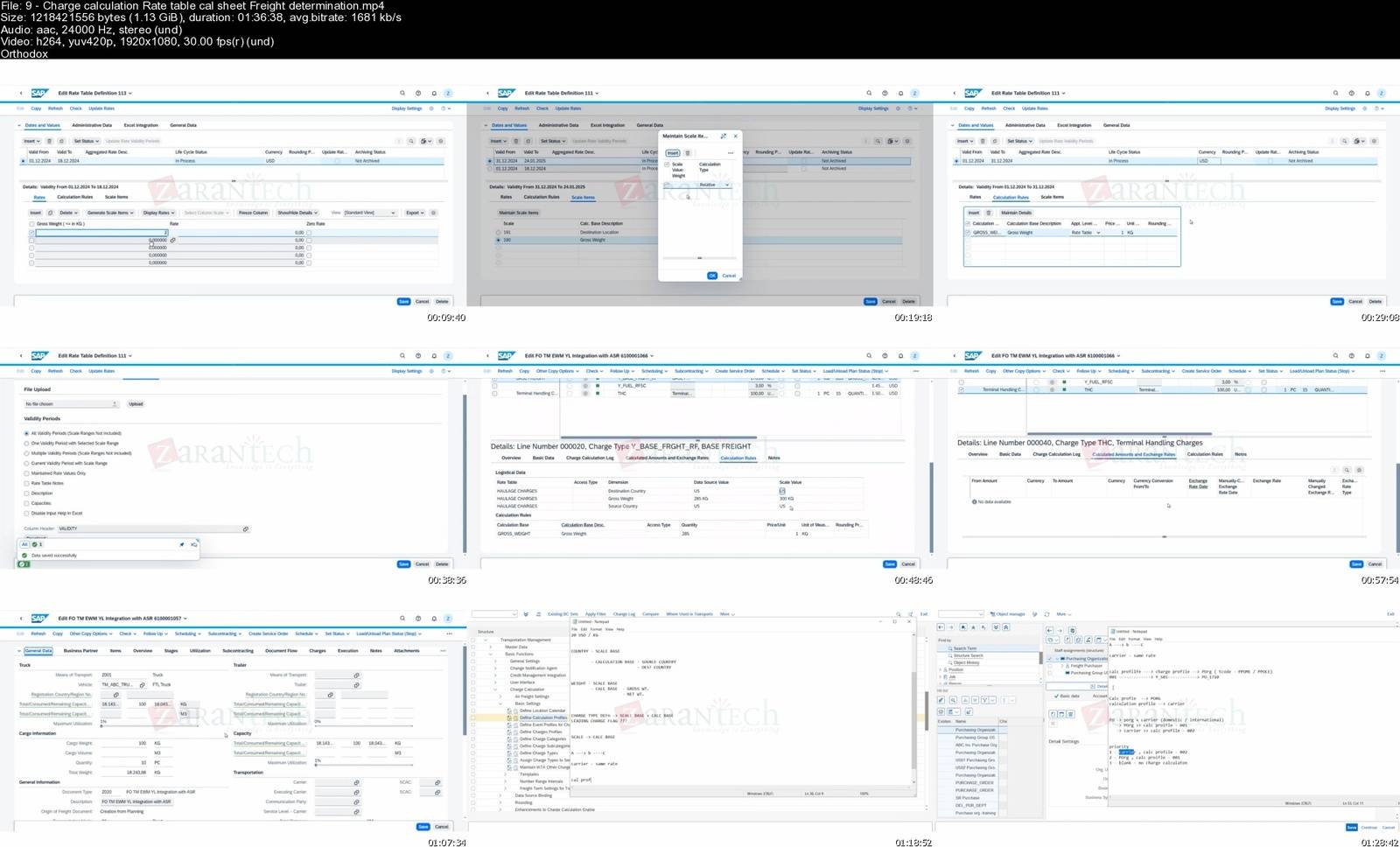1400x847 pixels.
Task: Select Multiple Validity Periods radio option
Action: 26,453
